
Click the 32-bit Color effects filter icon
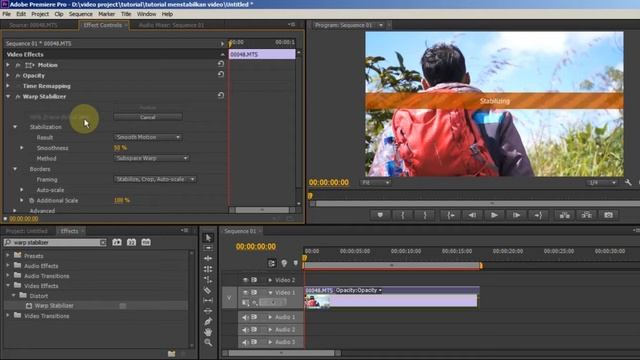click(131, 242)
